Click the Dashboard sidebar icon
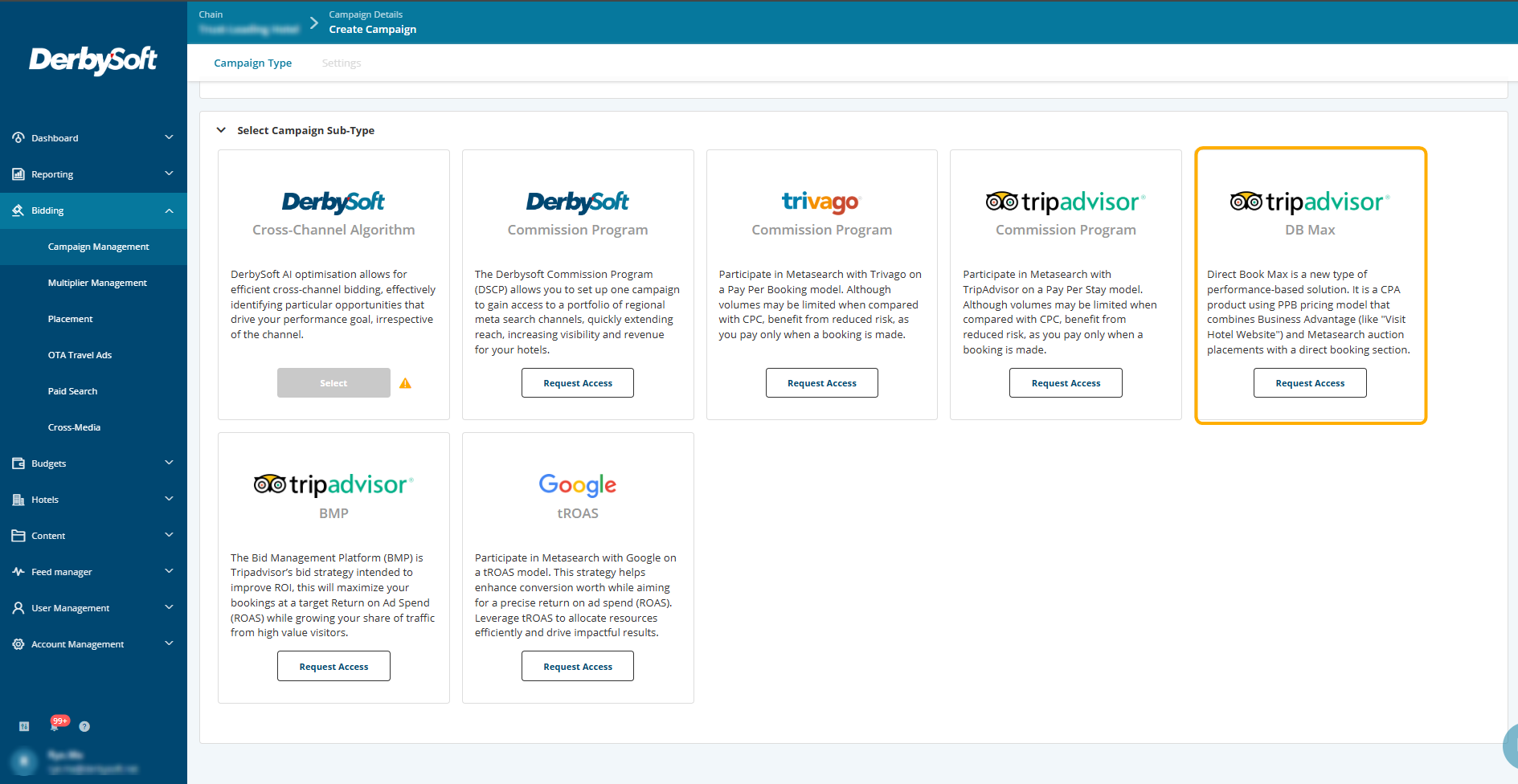Viewport: 1518px width, 784px height. tap(18, 138)
